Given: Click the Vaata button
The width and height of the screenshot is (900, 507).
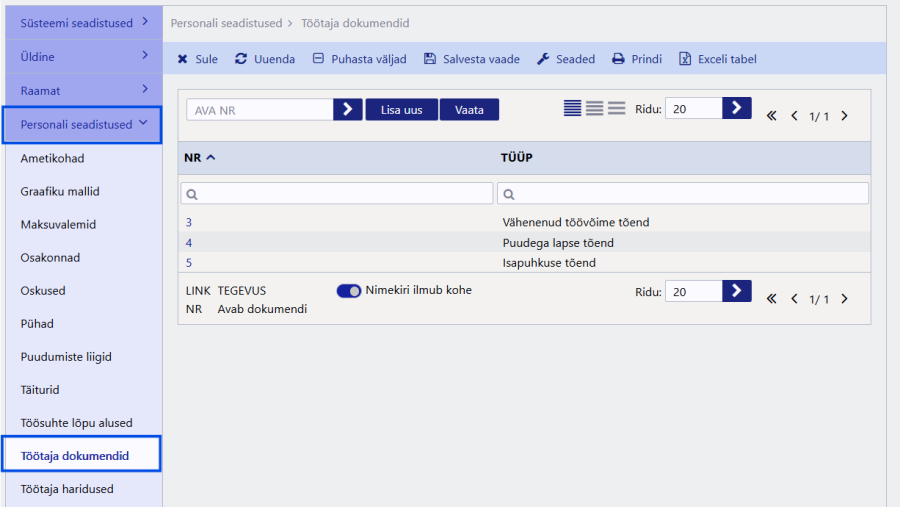Looking at the screenshot, I should (469, 110).
